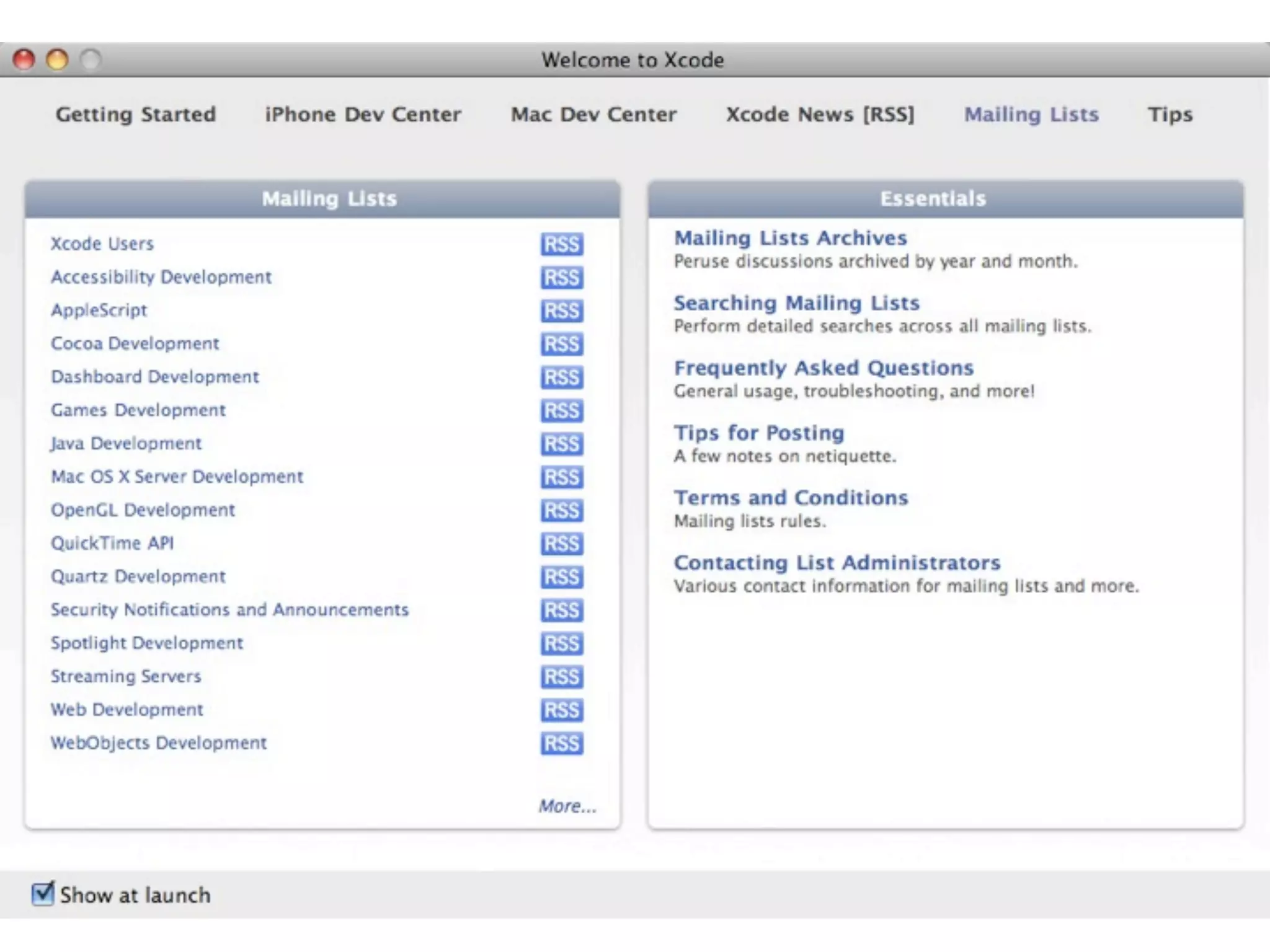This screenshot has height=952, width=1270.
Task: Open the Games Development RSS feed icon
Action: (561, 410)
